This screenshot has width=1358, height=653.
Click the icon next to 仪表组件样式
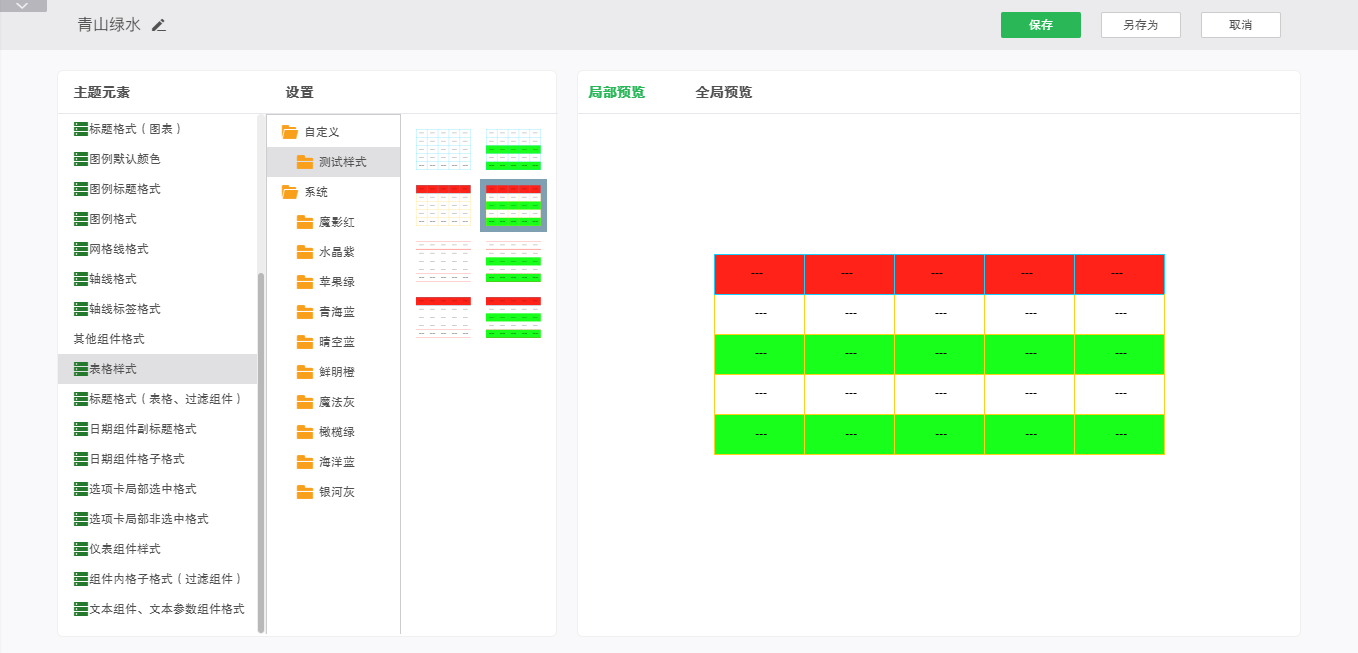point(81,549)
